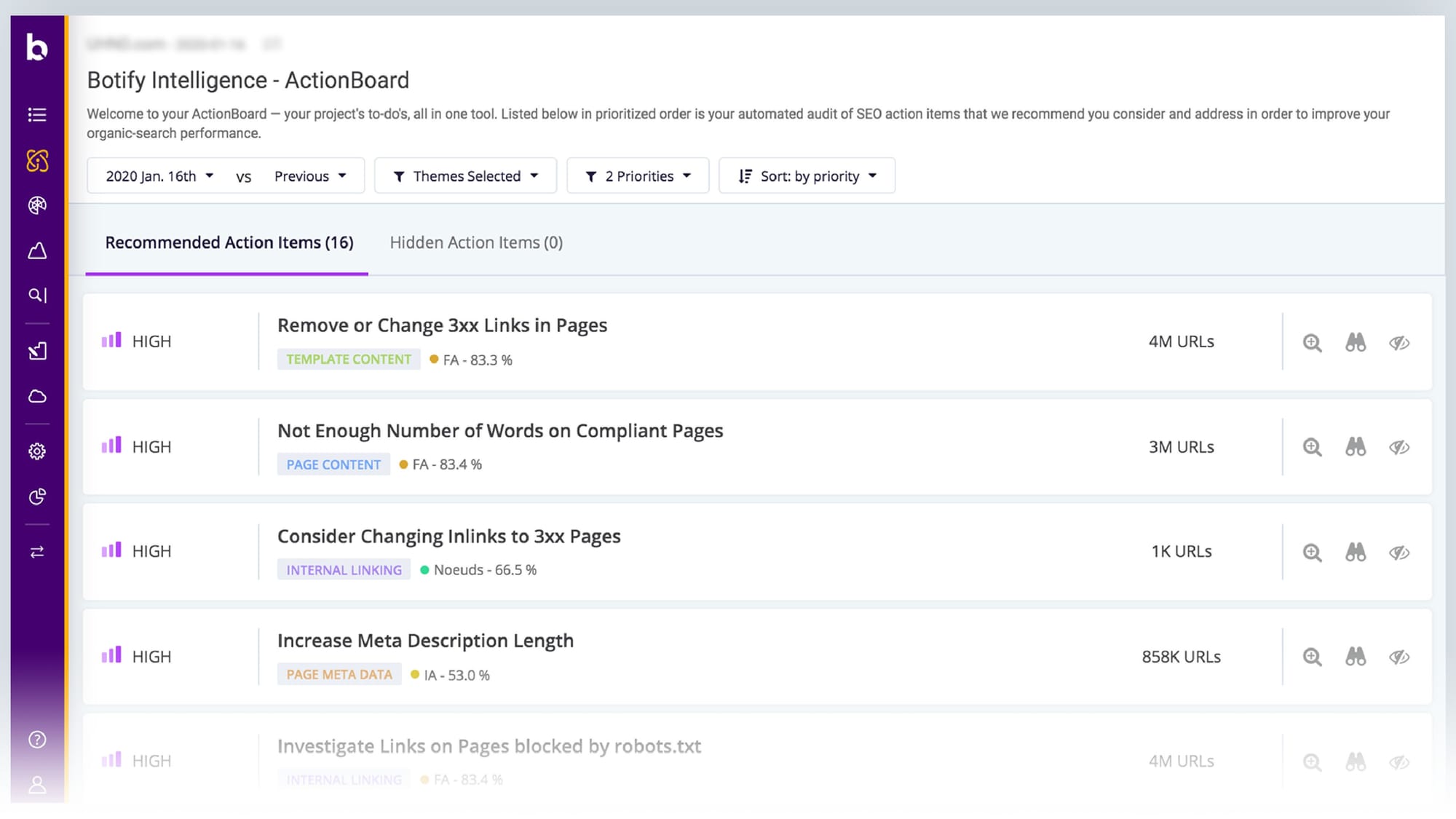Click the search/magnify icon on first action item

(x=1312, y=341)
